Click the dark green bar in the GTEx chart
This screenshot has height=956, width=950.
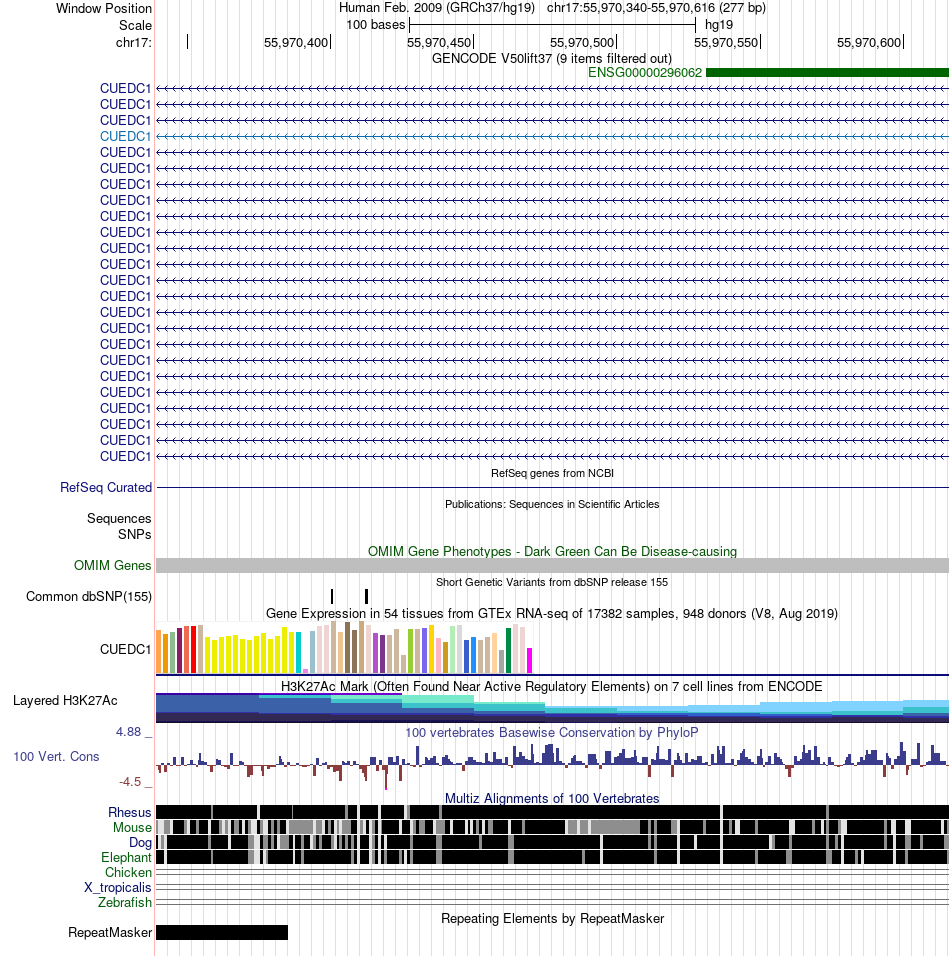point(509,651)
